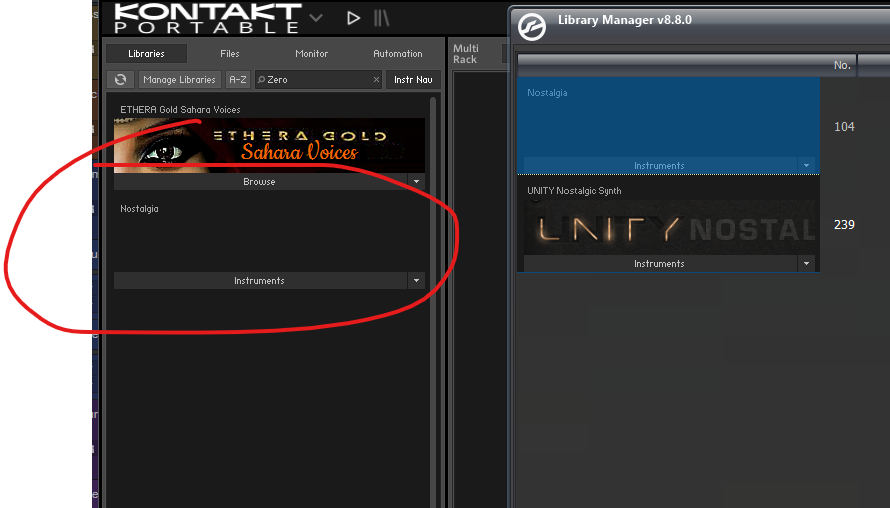Open the Automation tab
The height and width of the screenshot is (508, 890).
click(x=398, y=53)
